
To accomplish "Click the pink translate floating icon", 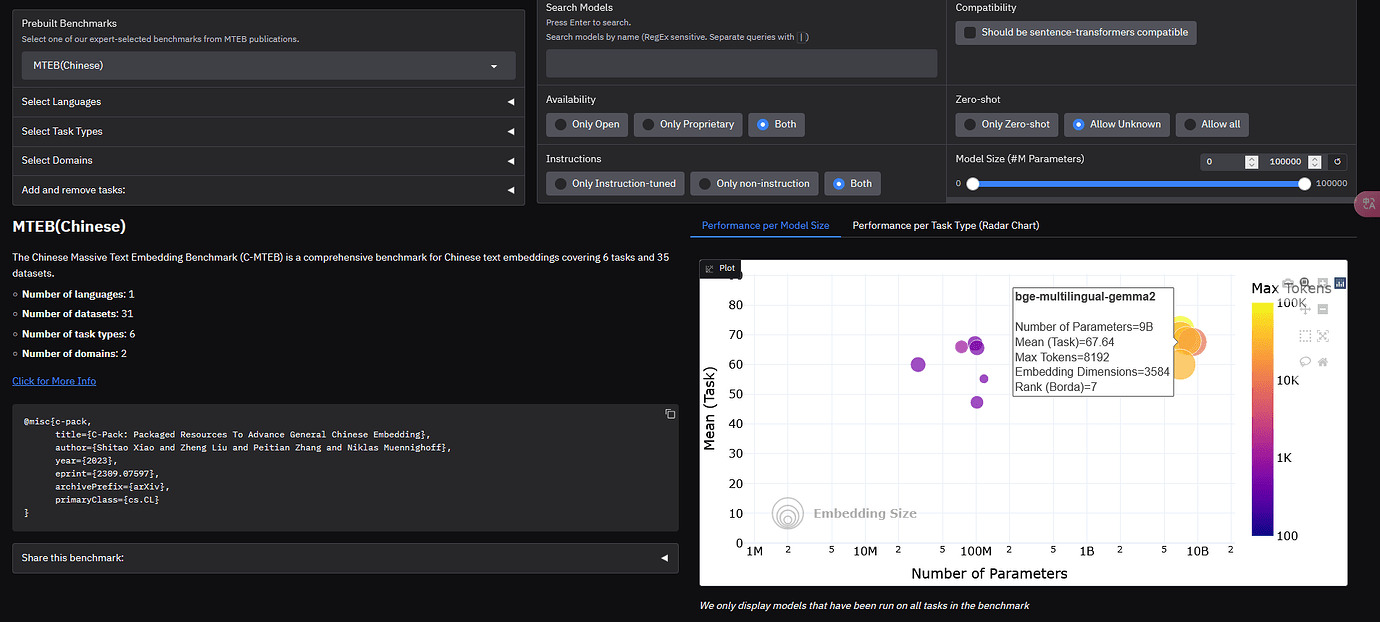I will click(x=1368, y=204).
